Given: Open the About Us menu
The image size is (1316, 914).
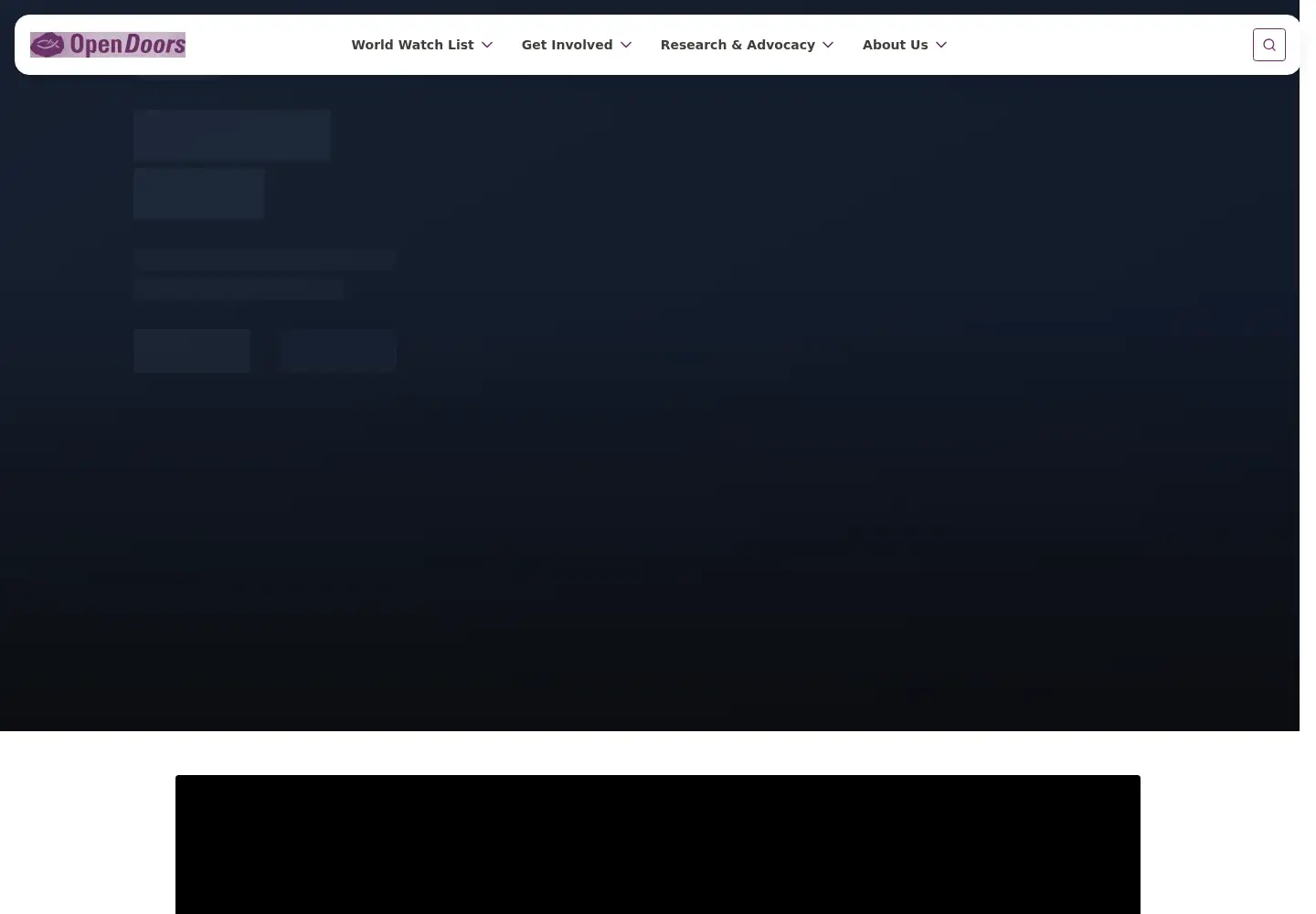Looking at the screenshot, I should 905,45.
